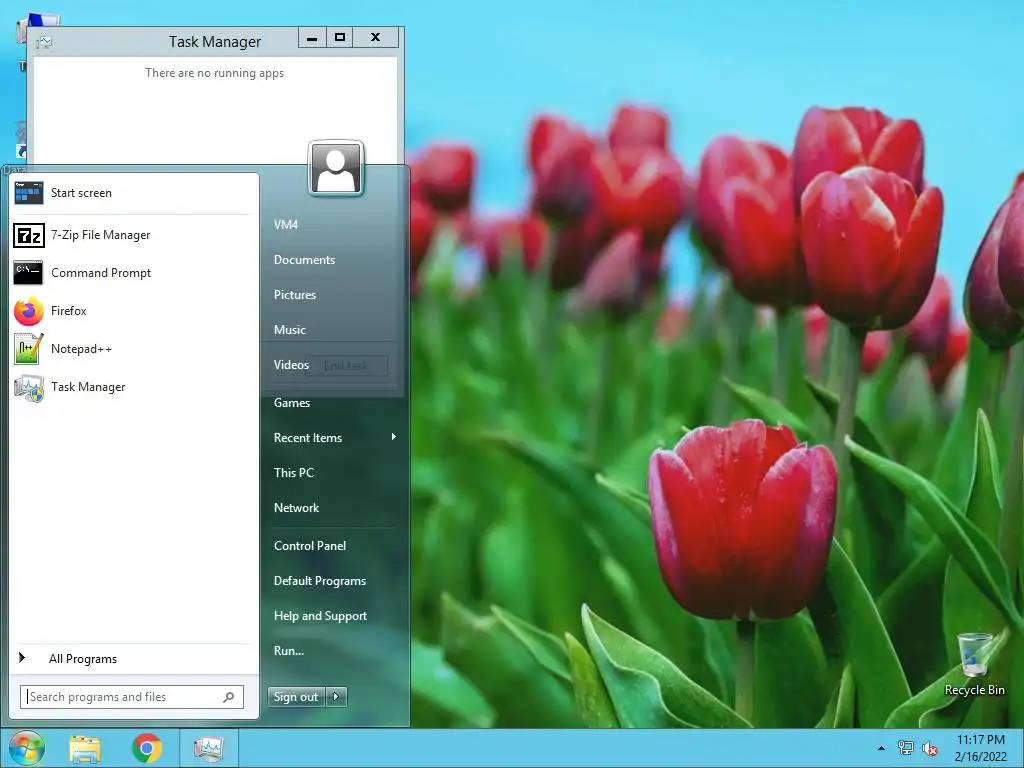Maximize the Task Manager window
The image size is (1024, 768).
click(340, 37)
